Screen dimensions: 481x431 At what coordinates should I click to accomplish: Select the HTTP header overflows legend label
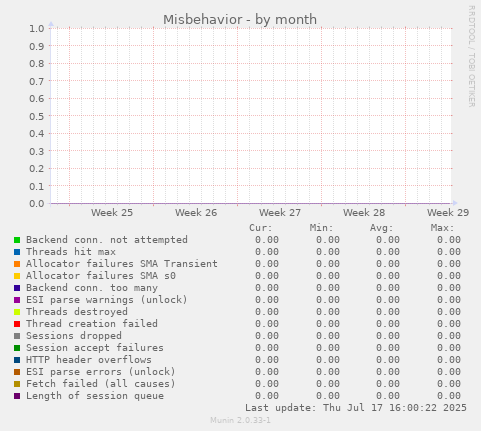click(x=89, y=360)
